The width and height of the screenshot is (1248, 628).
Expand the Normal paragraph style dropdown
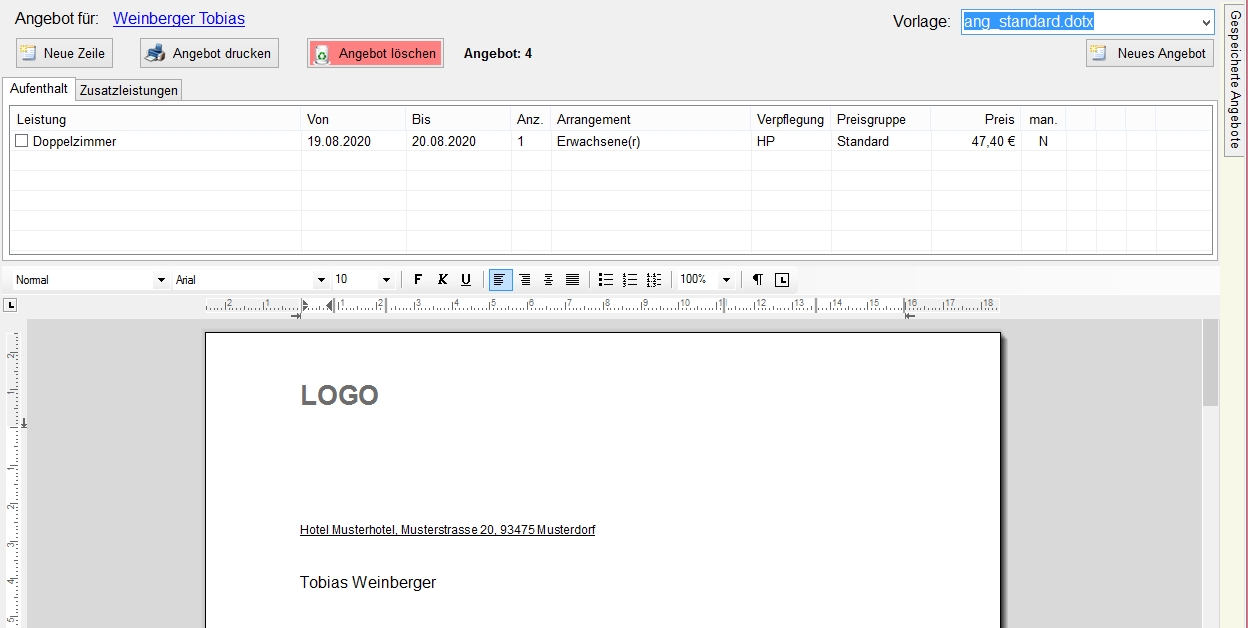point(160,280)
